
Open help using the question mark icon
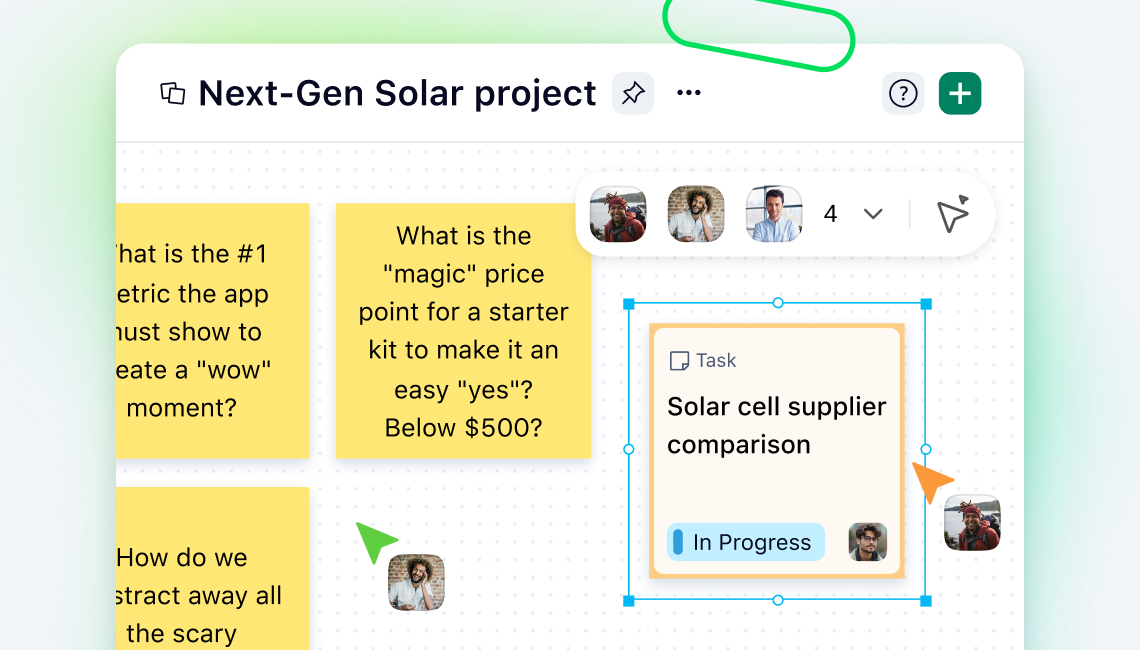[x=903, y=93]
